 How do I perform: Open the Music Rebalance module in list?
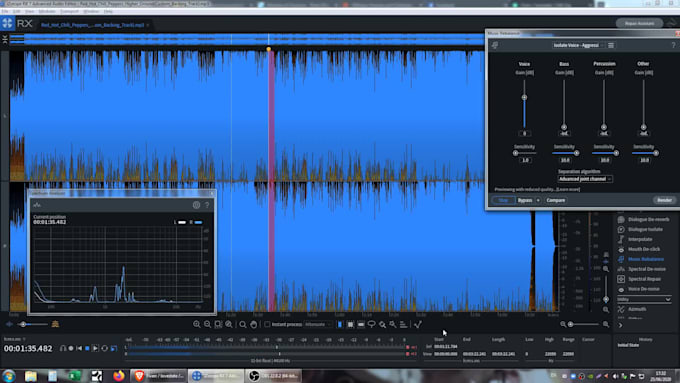pos(640,259)
